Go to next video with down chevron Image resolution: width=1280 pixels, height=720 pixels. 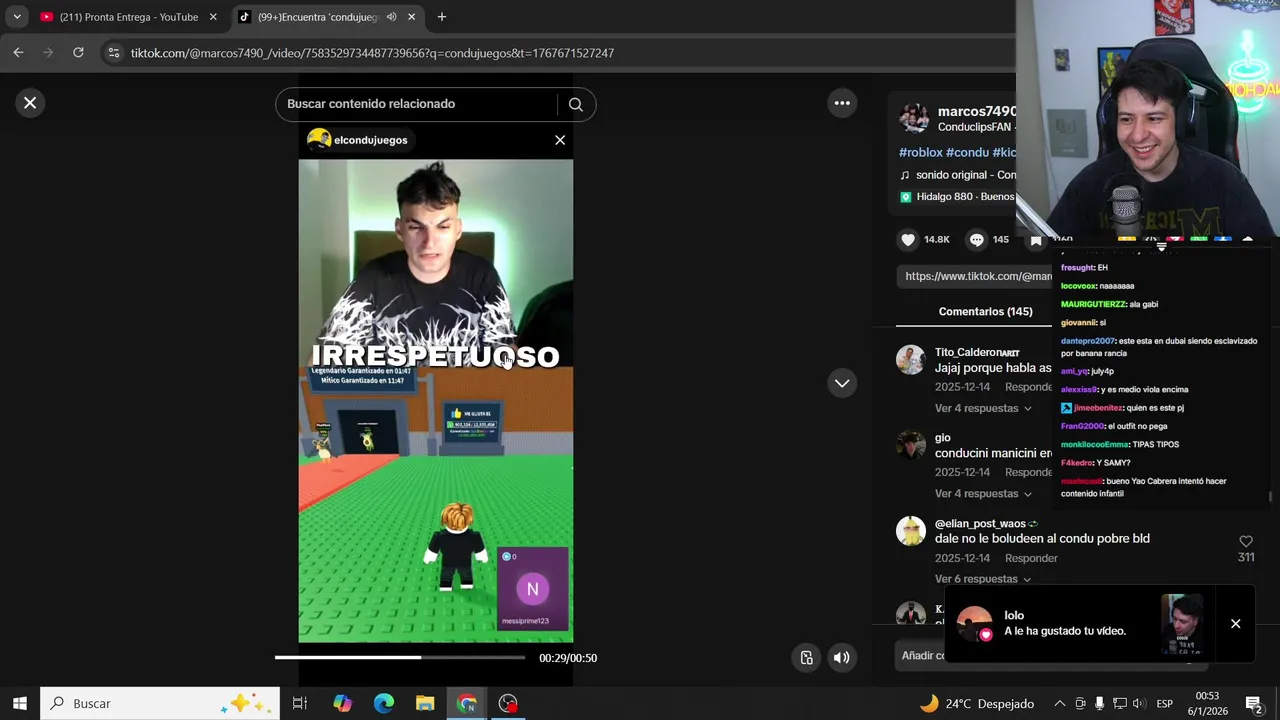tap(842, 383)
